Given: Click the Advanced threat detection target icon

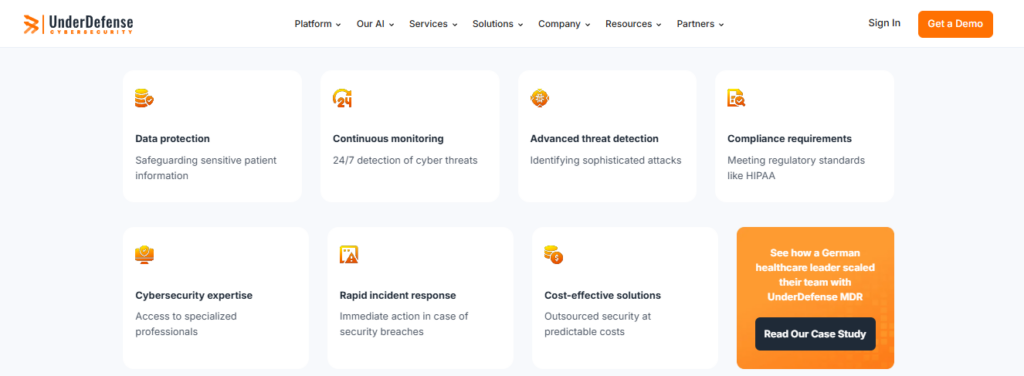Looking at the screenshot, I should (539, 98).
